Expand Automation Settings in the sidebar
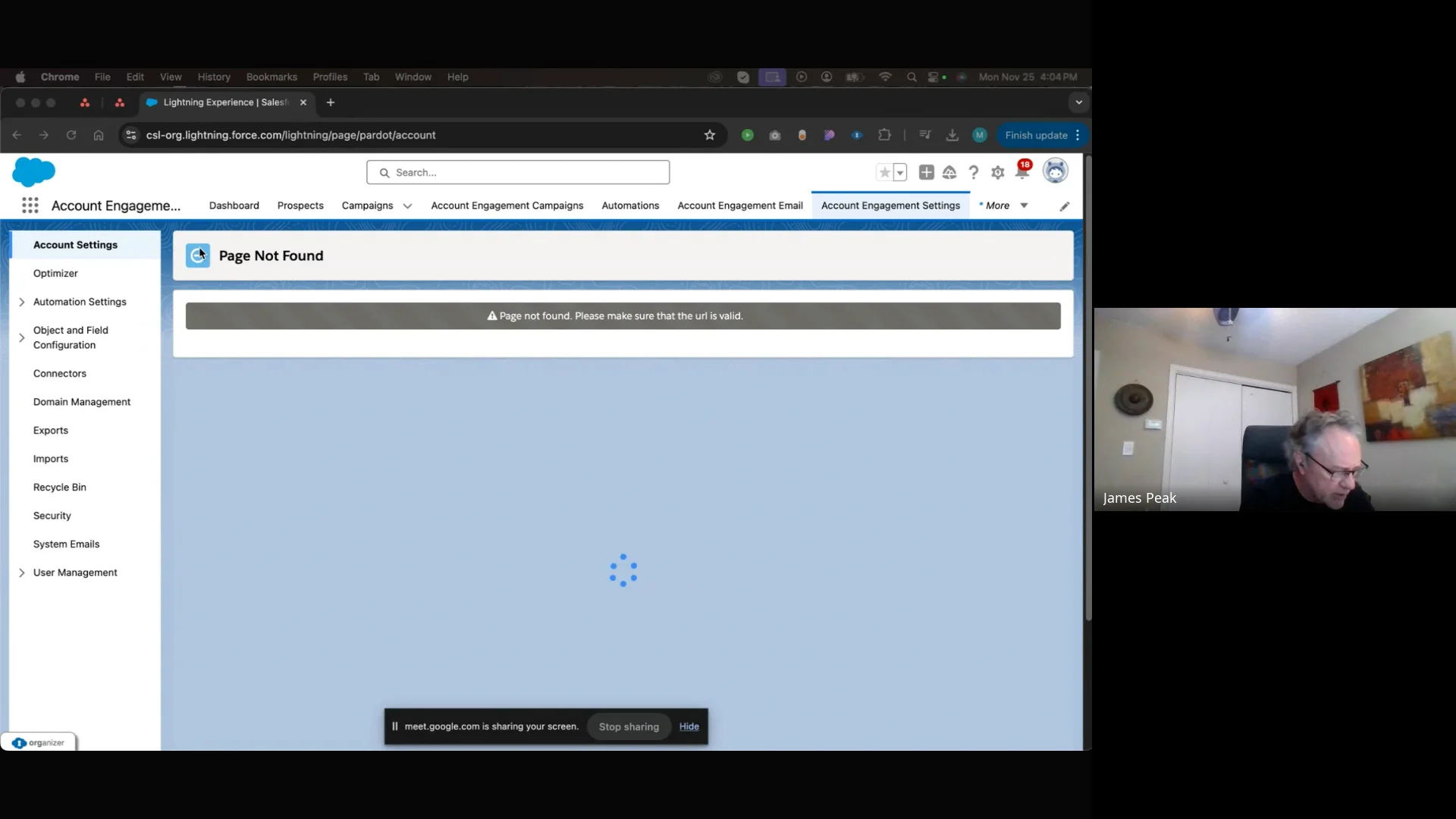Screen dimensions: 1456x819 [22, 302]
